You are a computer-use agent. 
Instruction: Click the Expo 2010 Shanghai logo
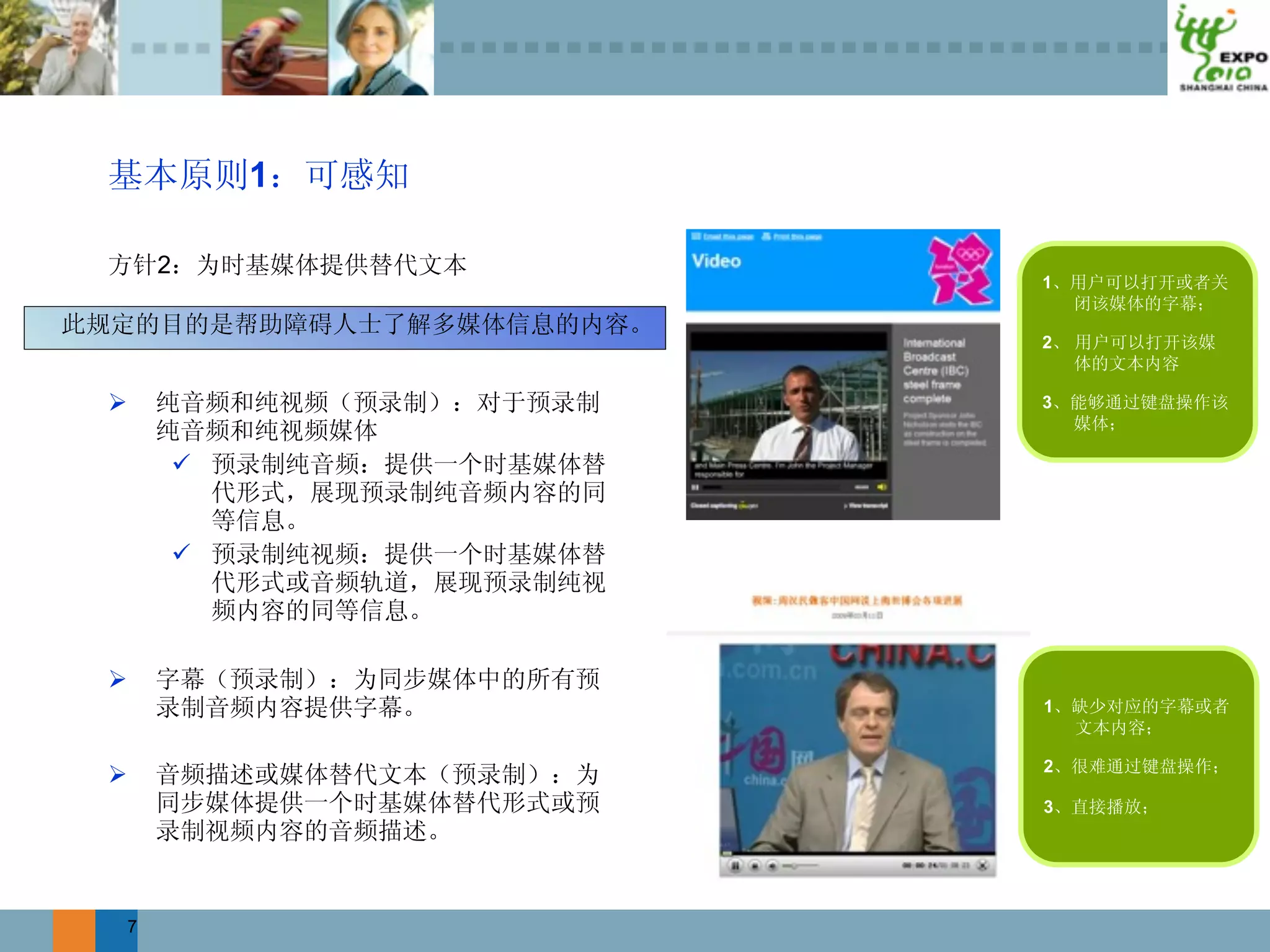pos(1219,48)
